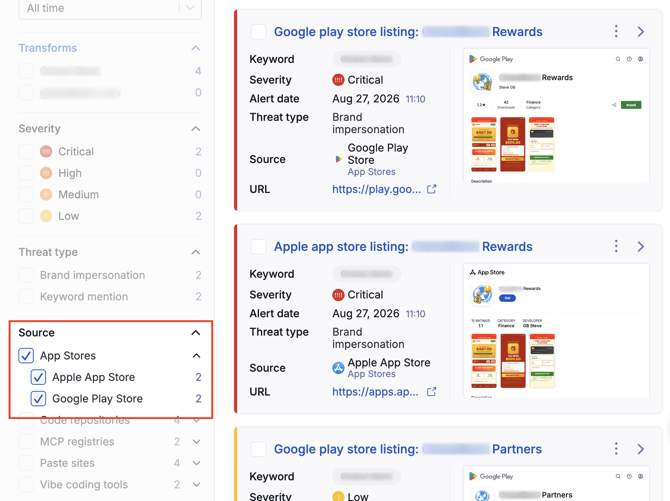Image resolution: width=670 pixels, height=501 pixels.
Task: Expand the MCP registries source group
Action: 196,442
